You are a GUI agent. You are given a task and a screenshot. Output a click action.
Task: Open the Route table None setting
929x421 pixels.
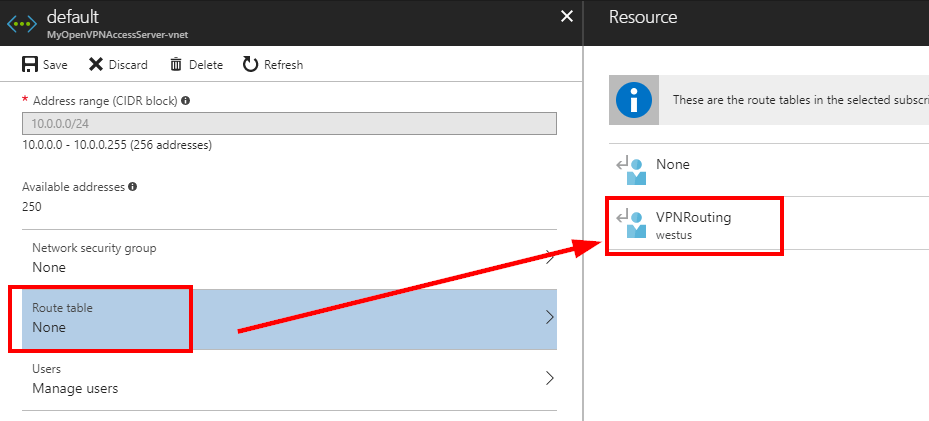click(289, 319)
